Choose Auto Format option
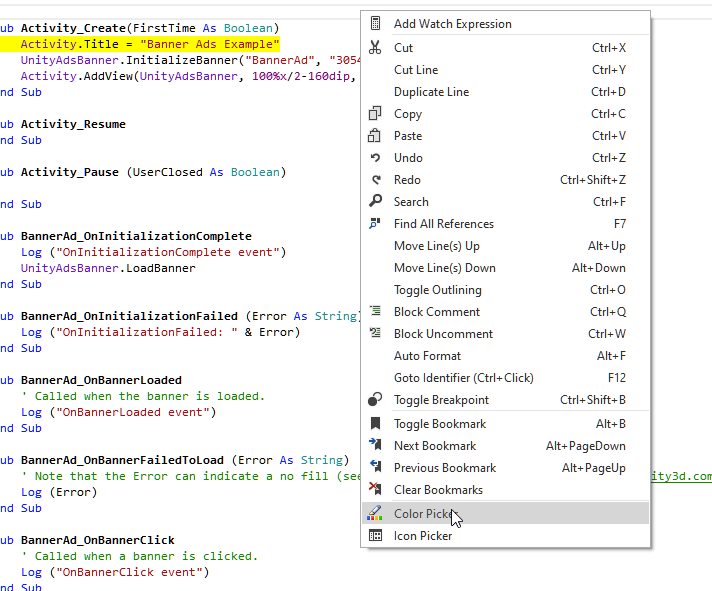The width and height of the screenshot is (712, 591). coord(505,355)
